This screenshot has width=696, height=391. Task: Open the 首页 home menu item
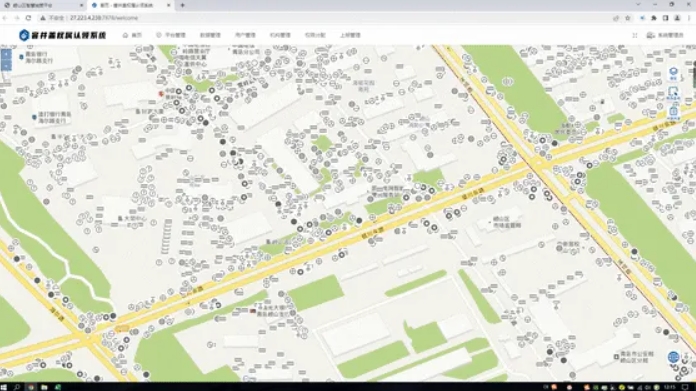[132, 35]
